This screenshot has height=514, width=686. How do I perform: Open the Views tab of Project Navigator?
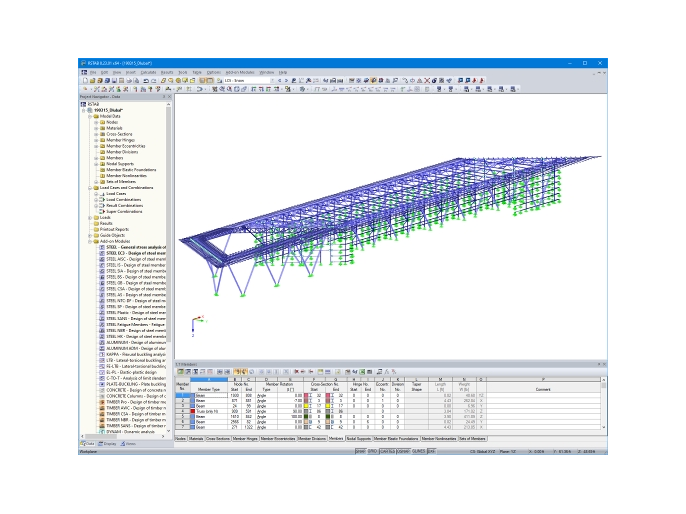pos(128,444)
